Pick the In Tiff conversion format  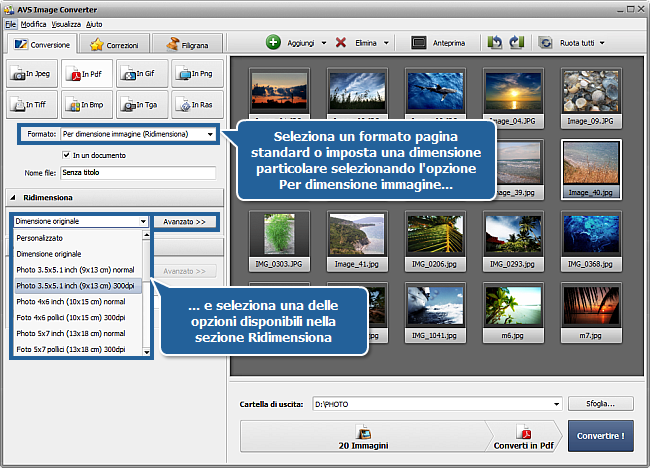click(31, 103)
